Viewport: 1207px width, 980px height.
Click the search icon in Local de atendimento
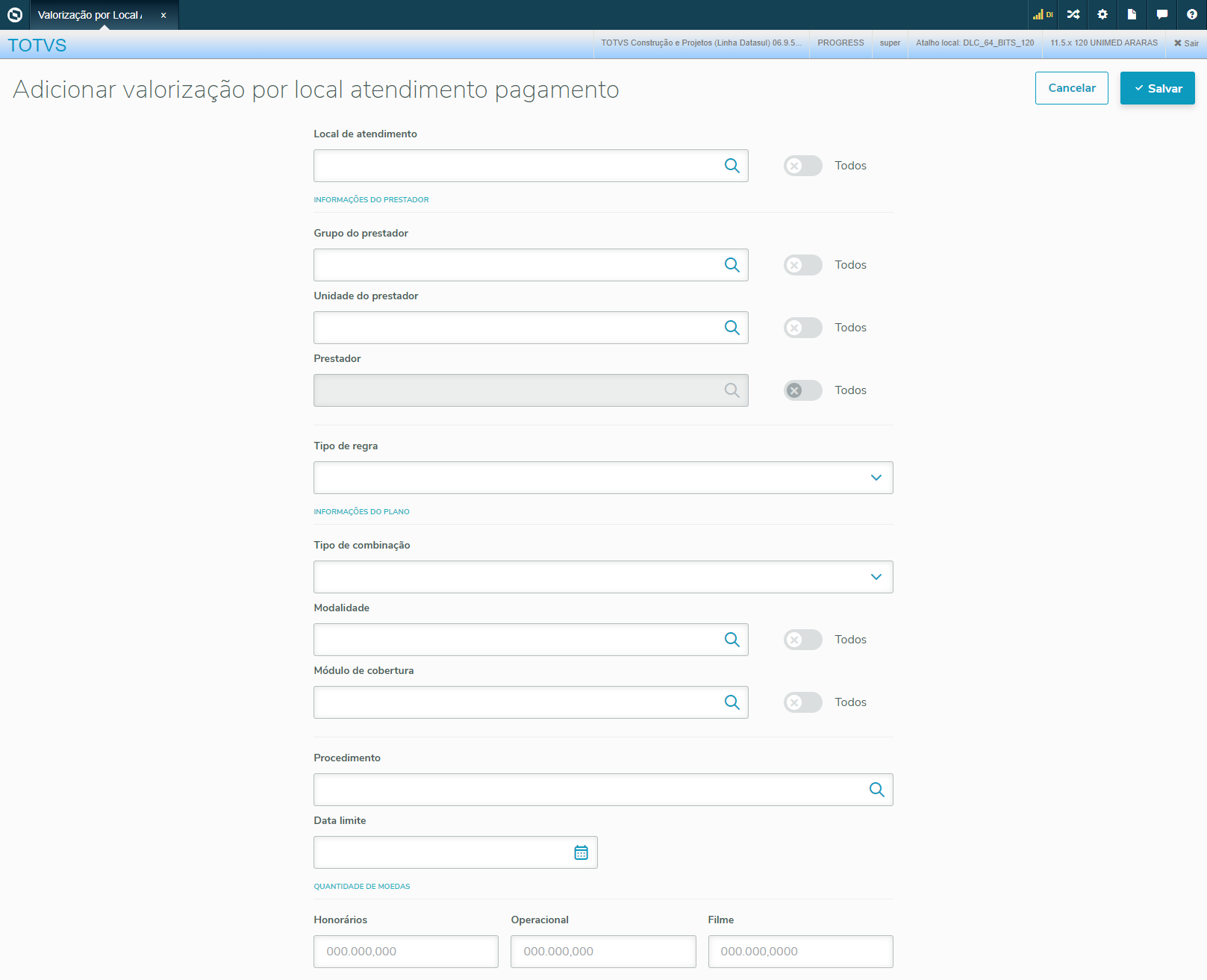[732, 166]
